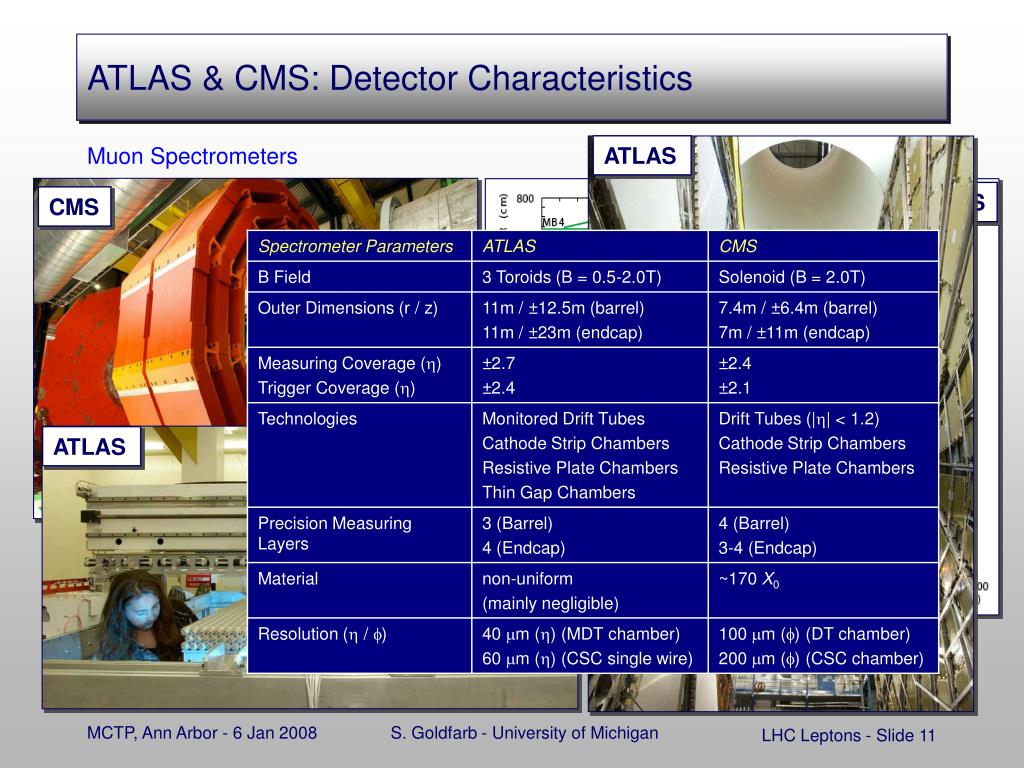Click the '200 µm (φ) (CSC chamber)' text
This screenshot has width=1024, height=768.
click(x=821, y=658)
